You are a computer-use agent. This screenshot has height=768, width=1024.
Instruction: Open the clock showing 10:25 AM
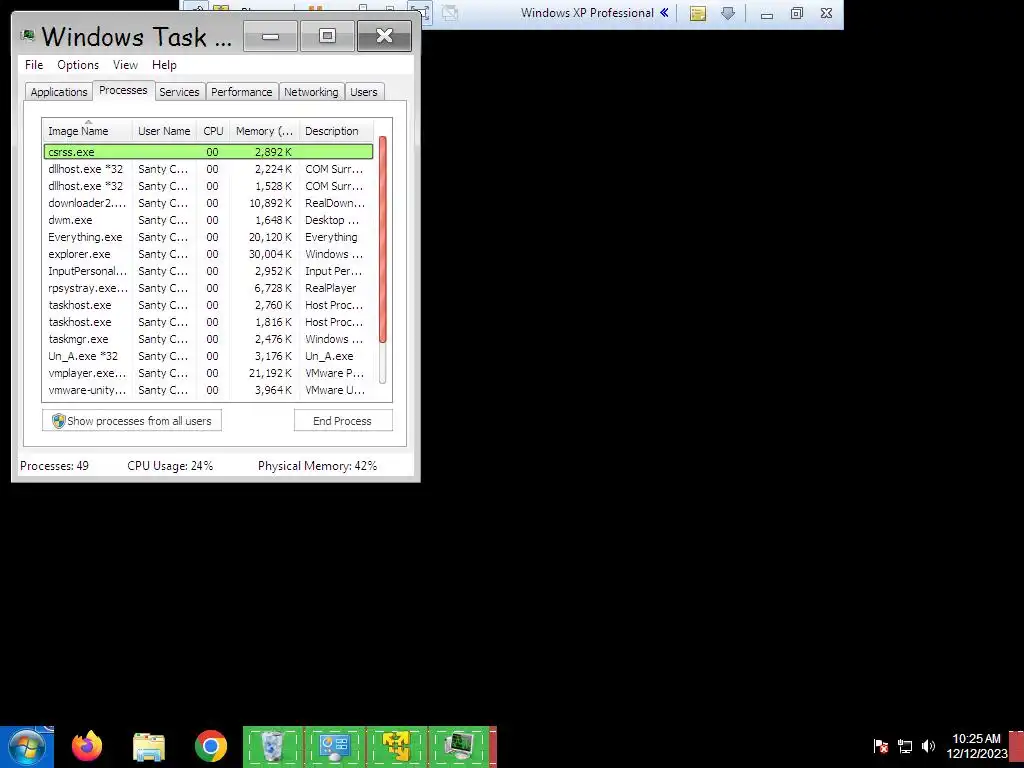[x=976, y=746]
